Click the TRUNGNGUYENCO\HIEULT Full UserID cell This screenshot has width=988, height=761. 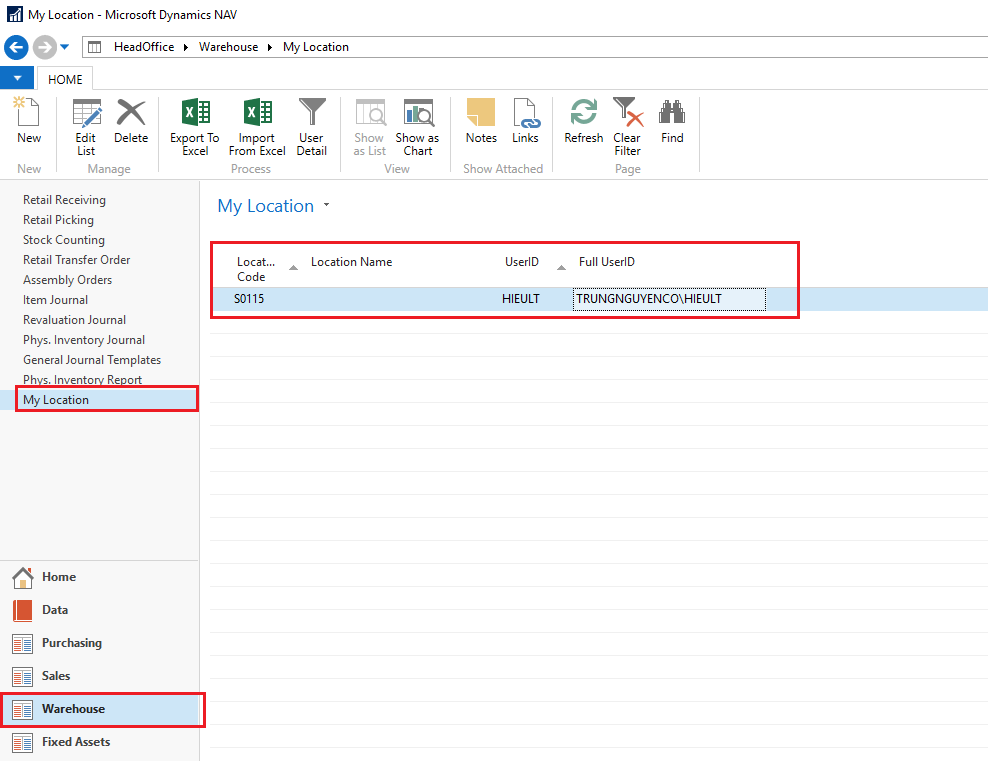click(x=669, y=299)
